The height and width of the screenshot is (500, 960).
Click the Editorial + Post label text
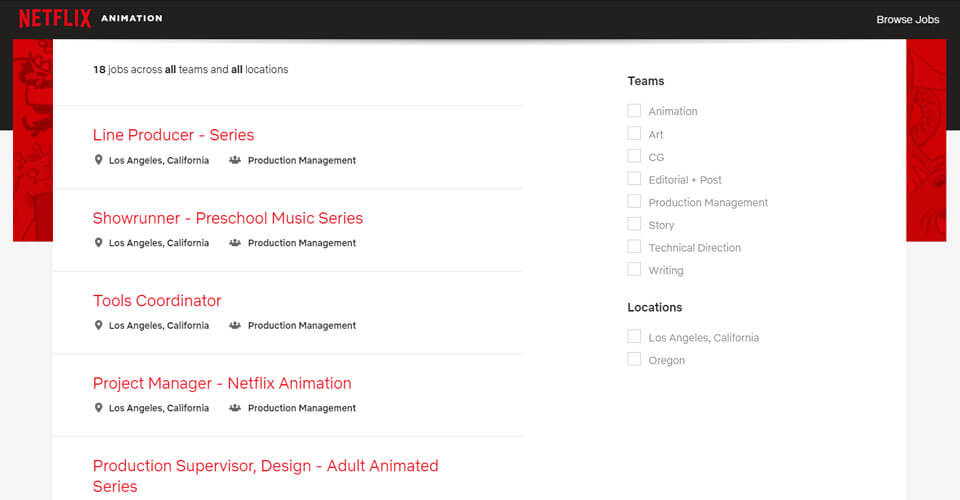(685, 180)
